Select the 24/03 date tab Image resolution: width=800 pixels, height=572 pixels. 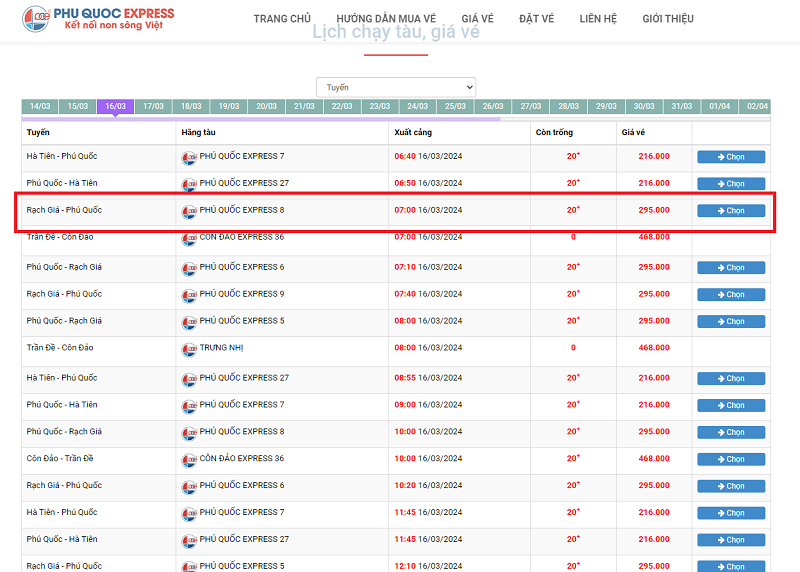(x=418, y=106)
